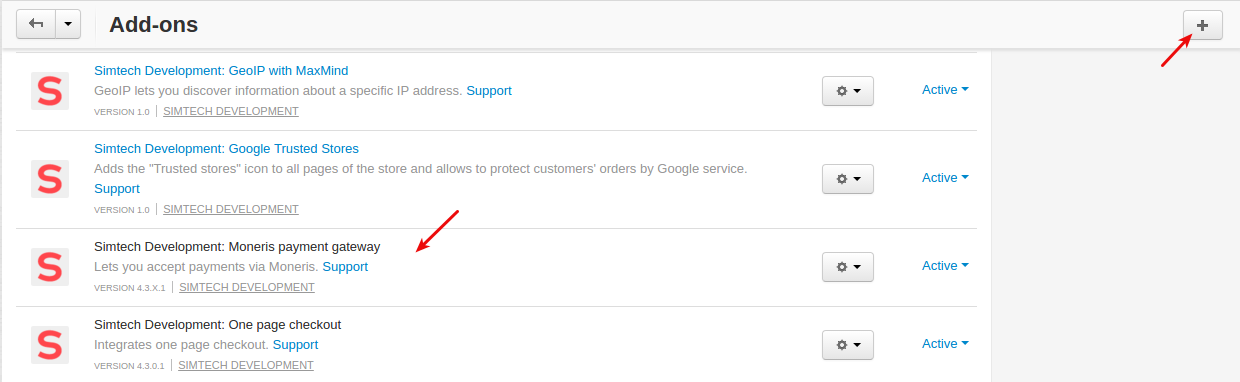Expand Active status dropdown for GeoIP
Screen dimensions: 1240x382
point(945,90)
